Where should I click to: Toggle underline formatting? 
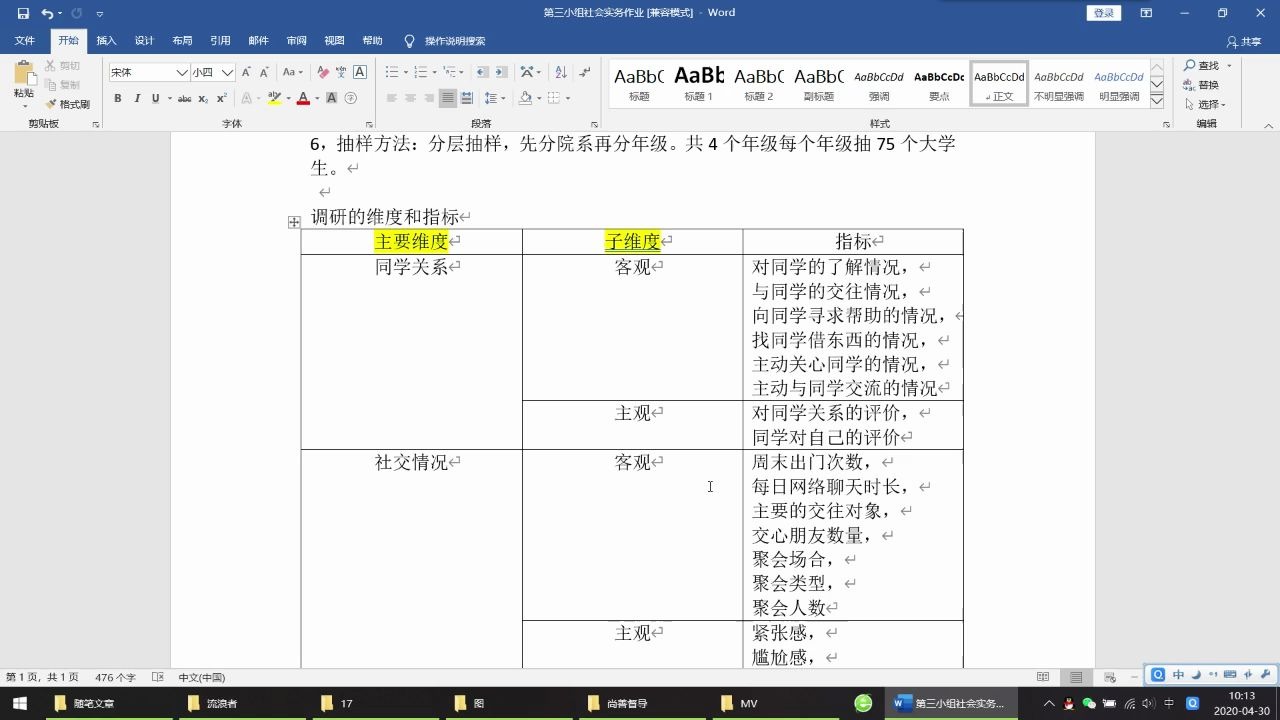(155, 98)
